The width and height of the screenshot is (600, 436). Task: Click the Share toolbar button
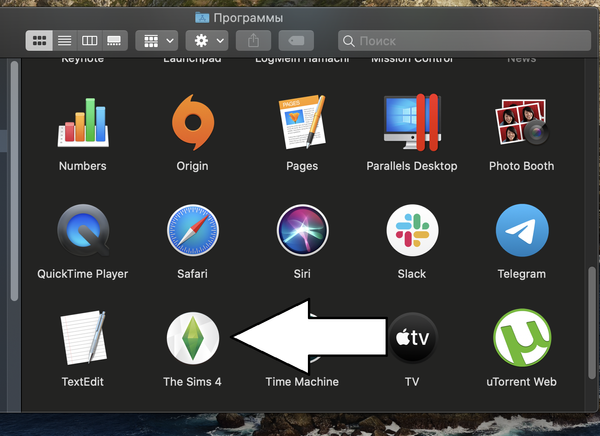tap(253, 41)
